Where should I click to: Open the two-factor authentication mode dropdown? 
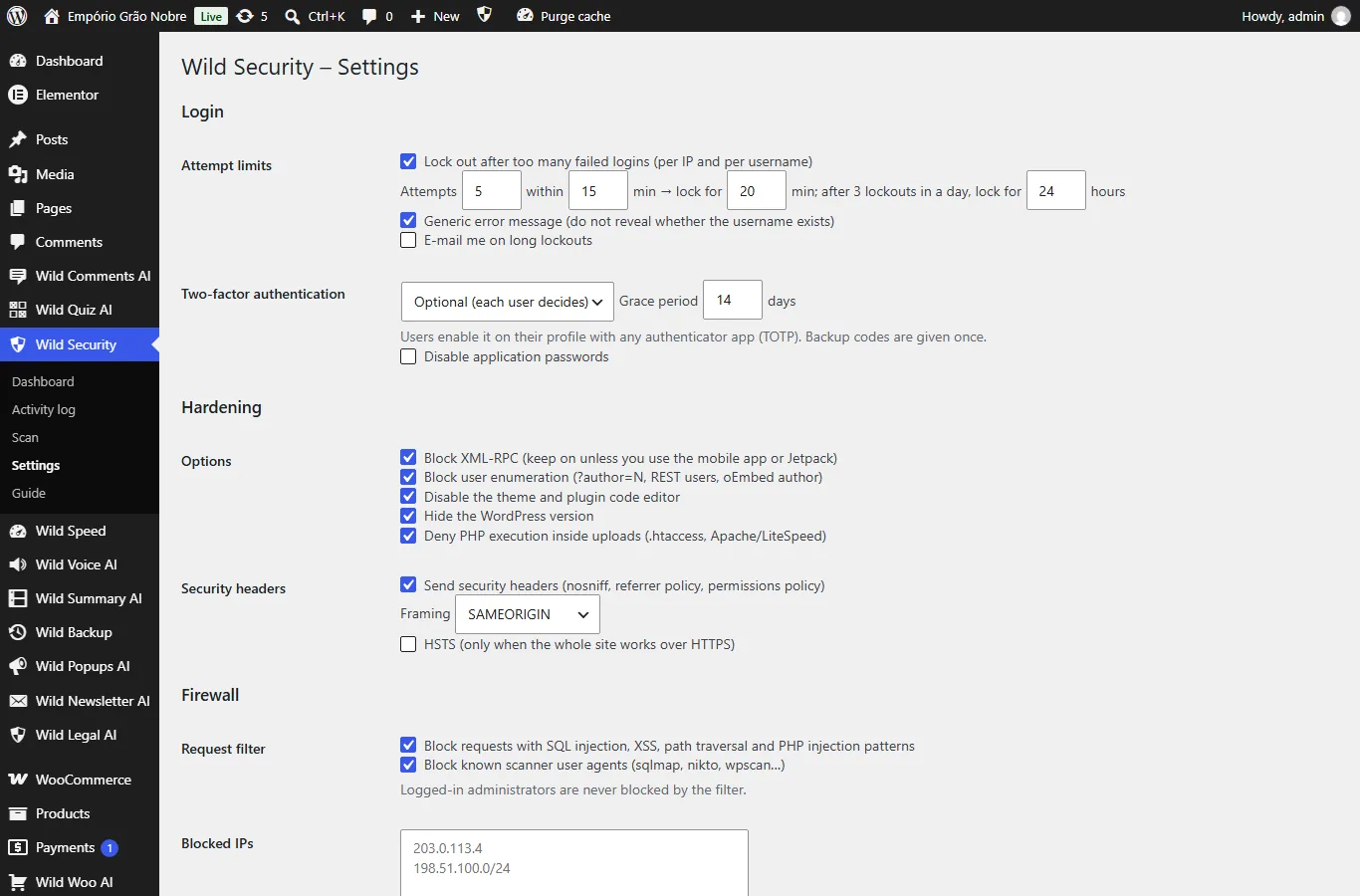pos(507,302)
